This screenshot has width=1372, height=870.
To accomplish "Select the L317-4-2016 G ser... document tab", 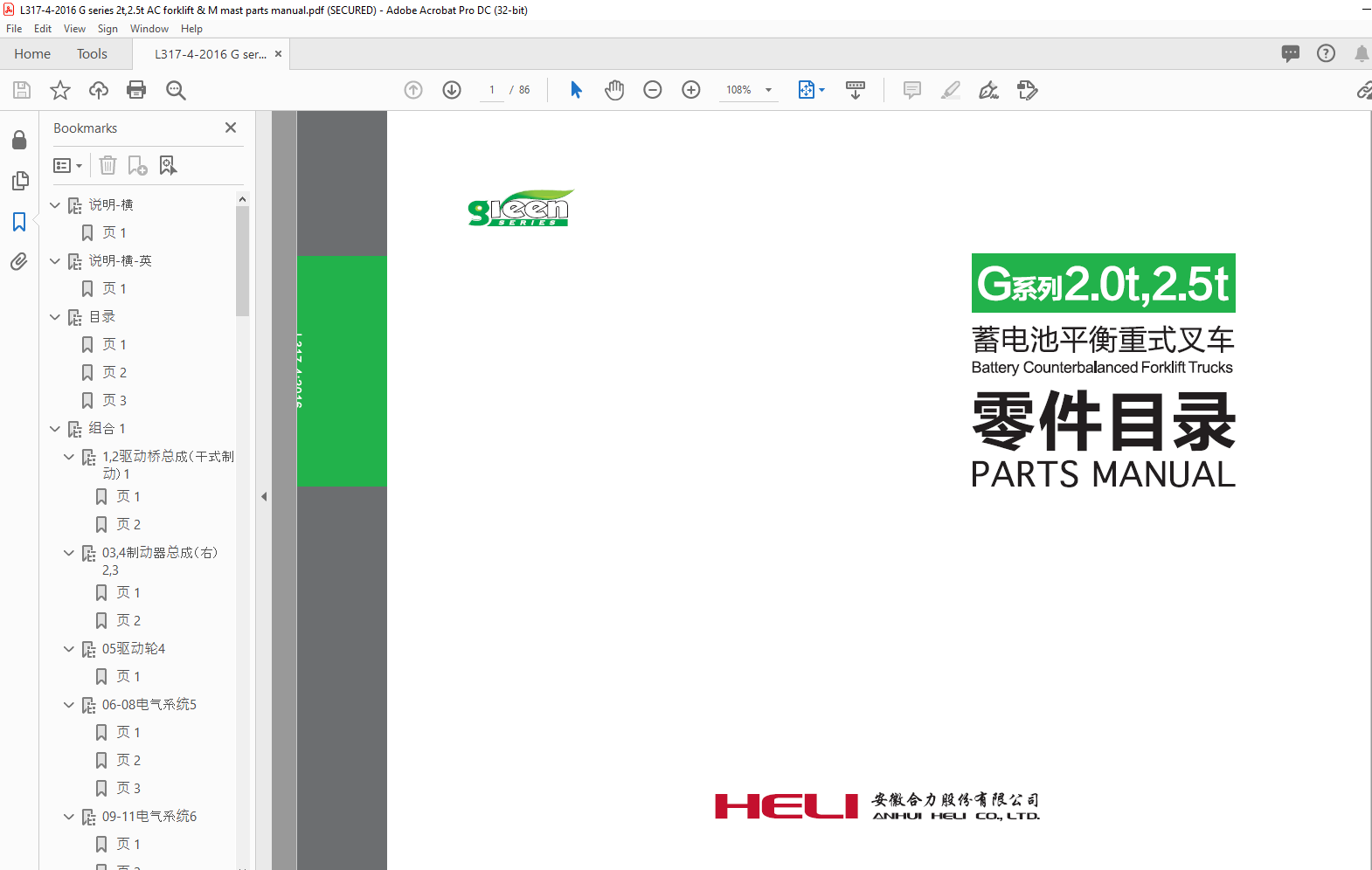I will [x=211, y=53].
